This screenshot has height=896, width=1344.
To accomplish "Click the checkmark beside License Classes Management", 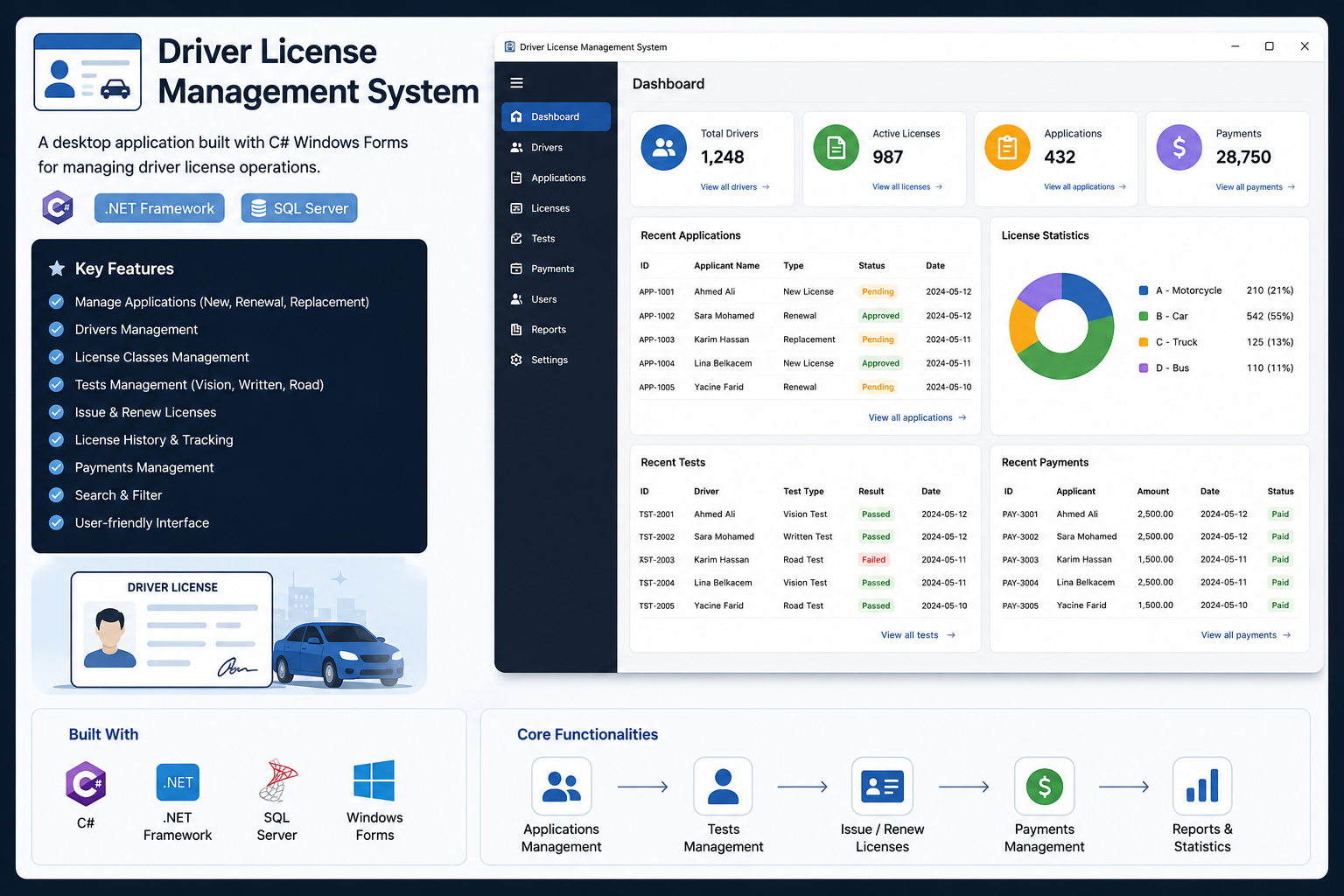I will click(x=56, y=357).
